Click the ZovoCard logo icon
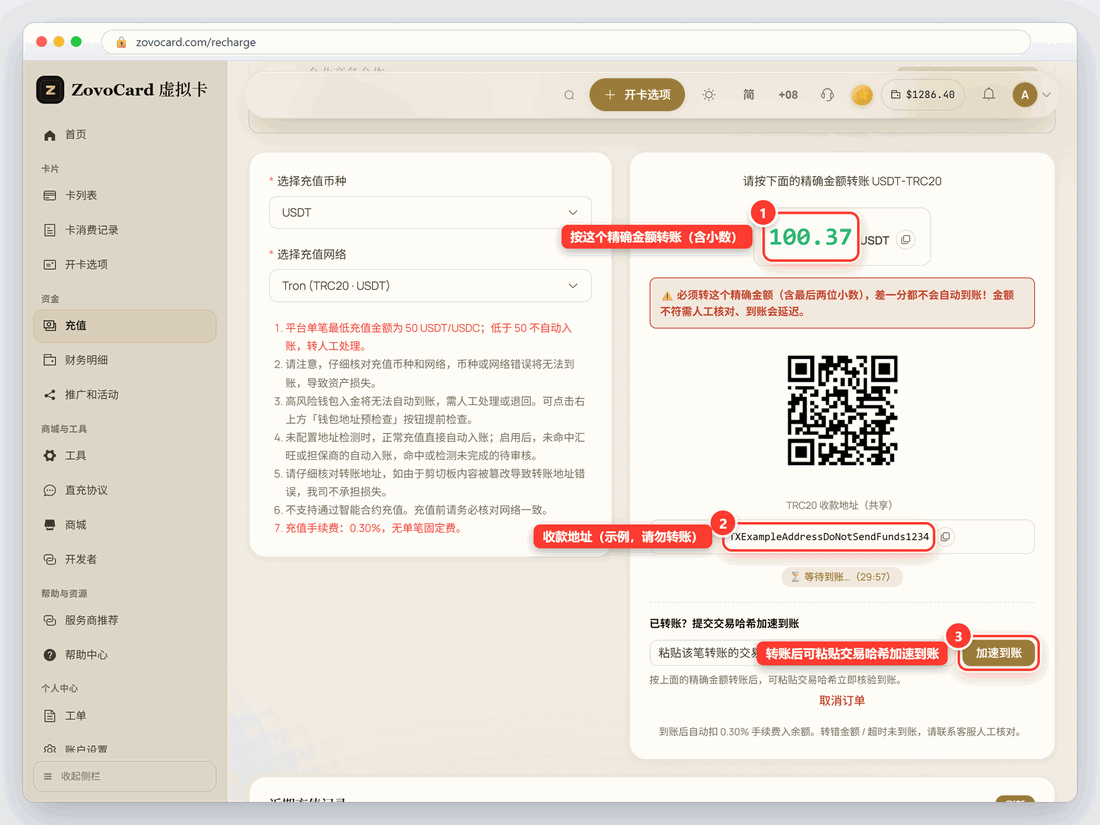Image resolution: width=1100 pixels, height=825 pixels. [50, 90]
